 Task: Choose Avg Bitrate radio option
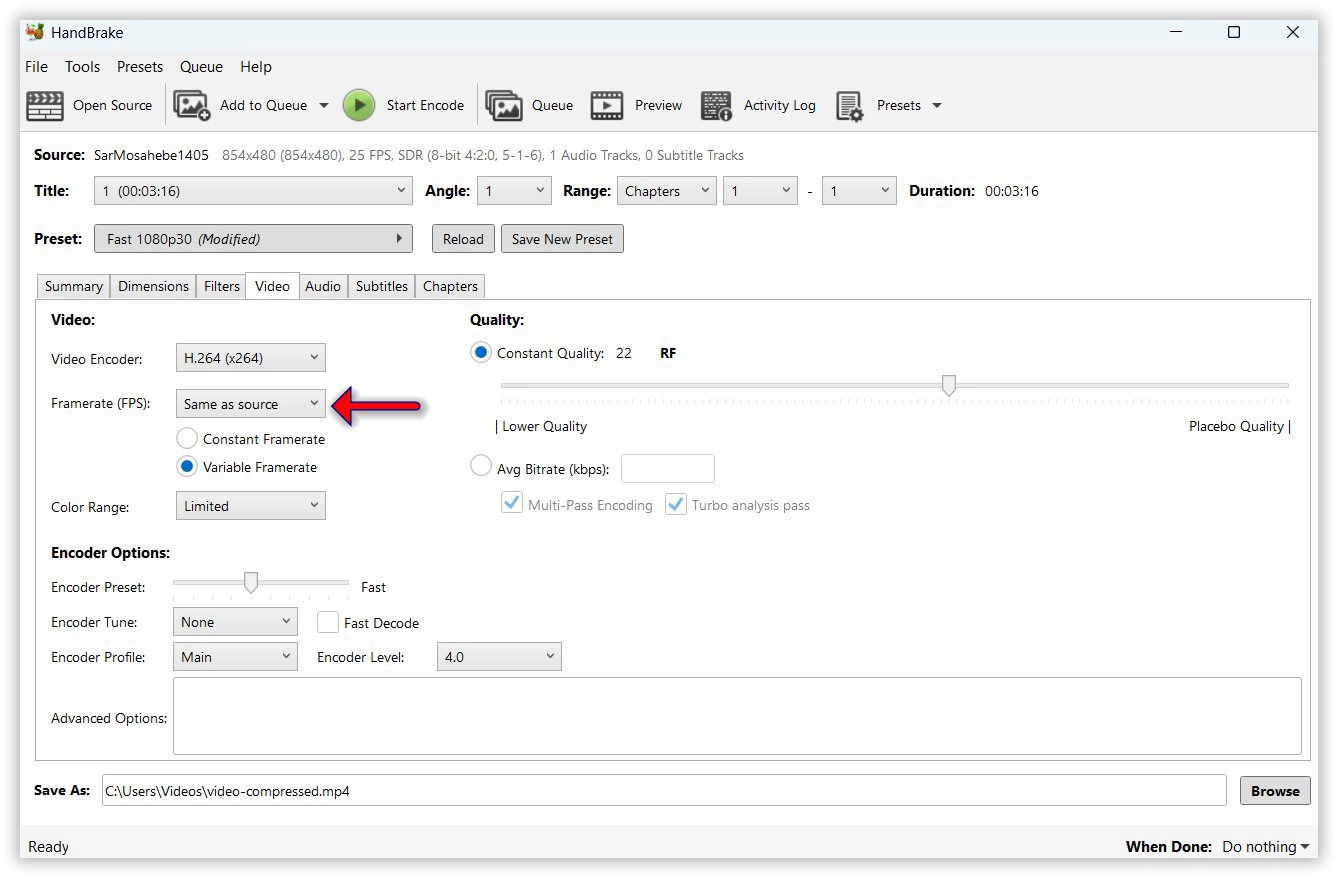tap(481, 466)
